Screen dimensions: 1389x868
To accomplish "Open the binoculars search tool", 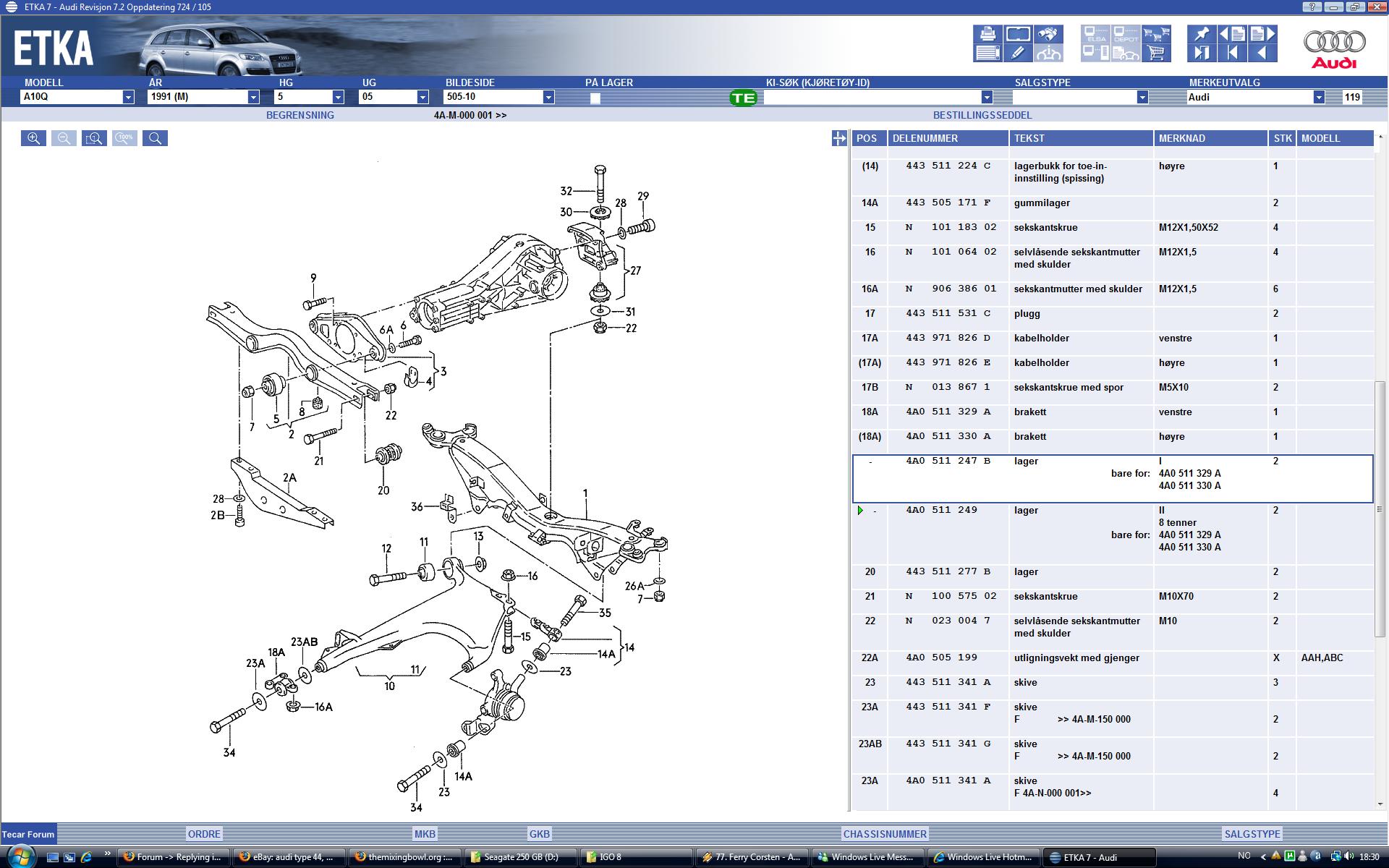I will point(1048,34).
